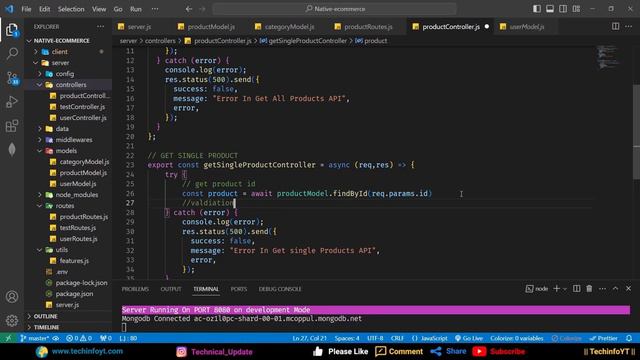Switch to the DEBUG CONSOLE tab
The height and width of the screenshot is (360, 640).
[280, 289]
